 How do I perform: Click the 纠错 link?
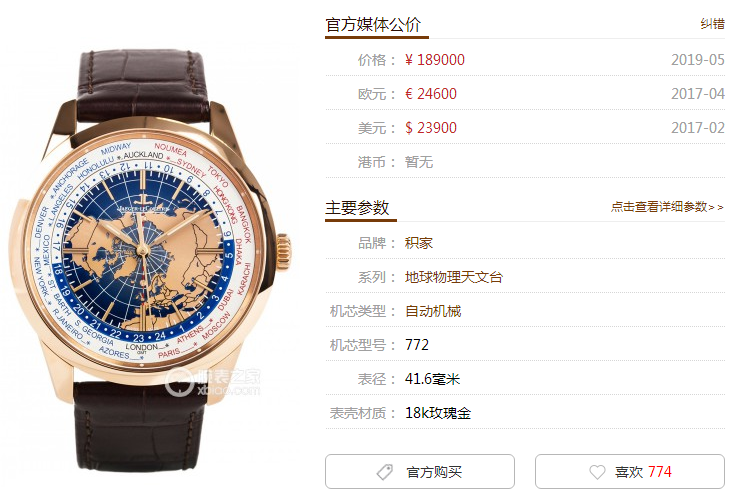712,24
